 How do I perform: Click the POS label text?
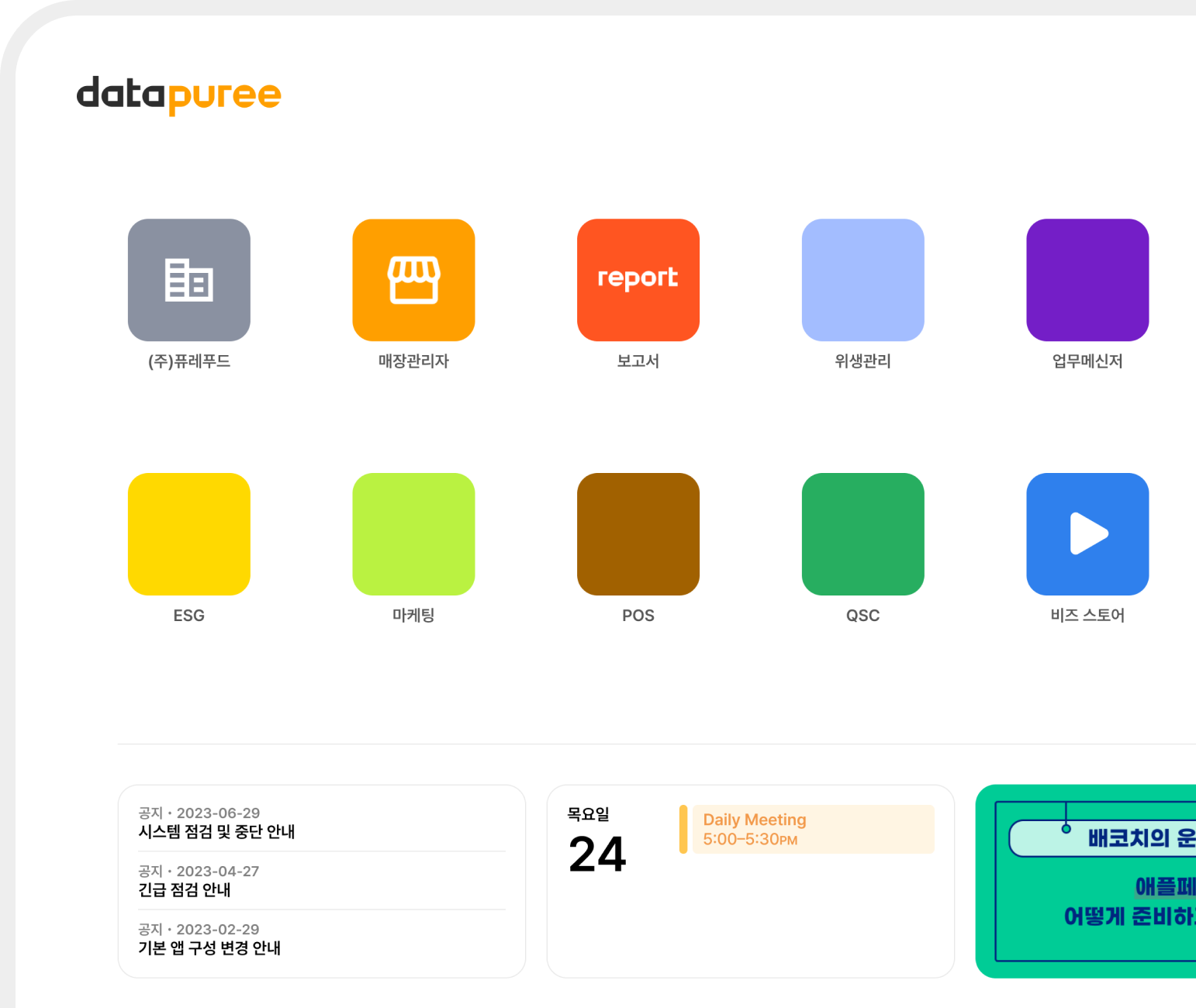click(x=638, y=616)
